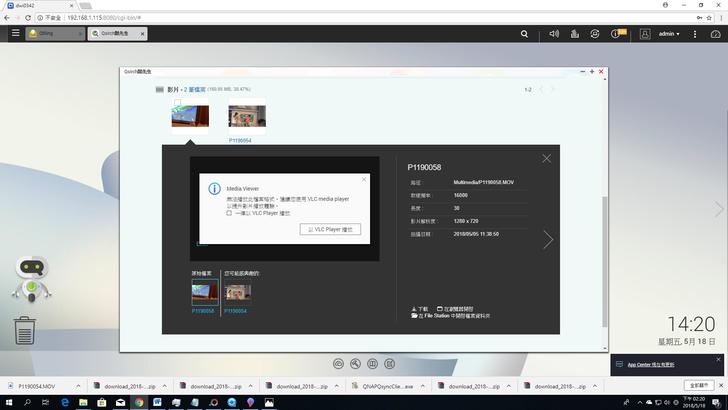This screenshot has width=728, height=410.
Task: Tick the checkbox on the first video thumbnail
Action: pyautogui.click(x=177, y=102)
